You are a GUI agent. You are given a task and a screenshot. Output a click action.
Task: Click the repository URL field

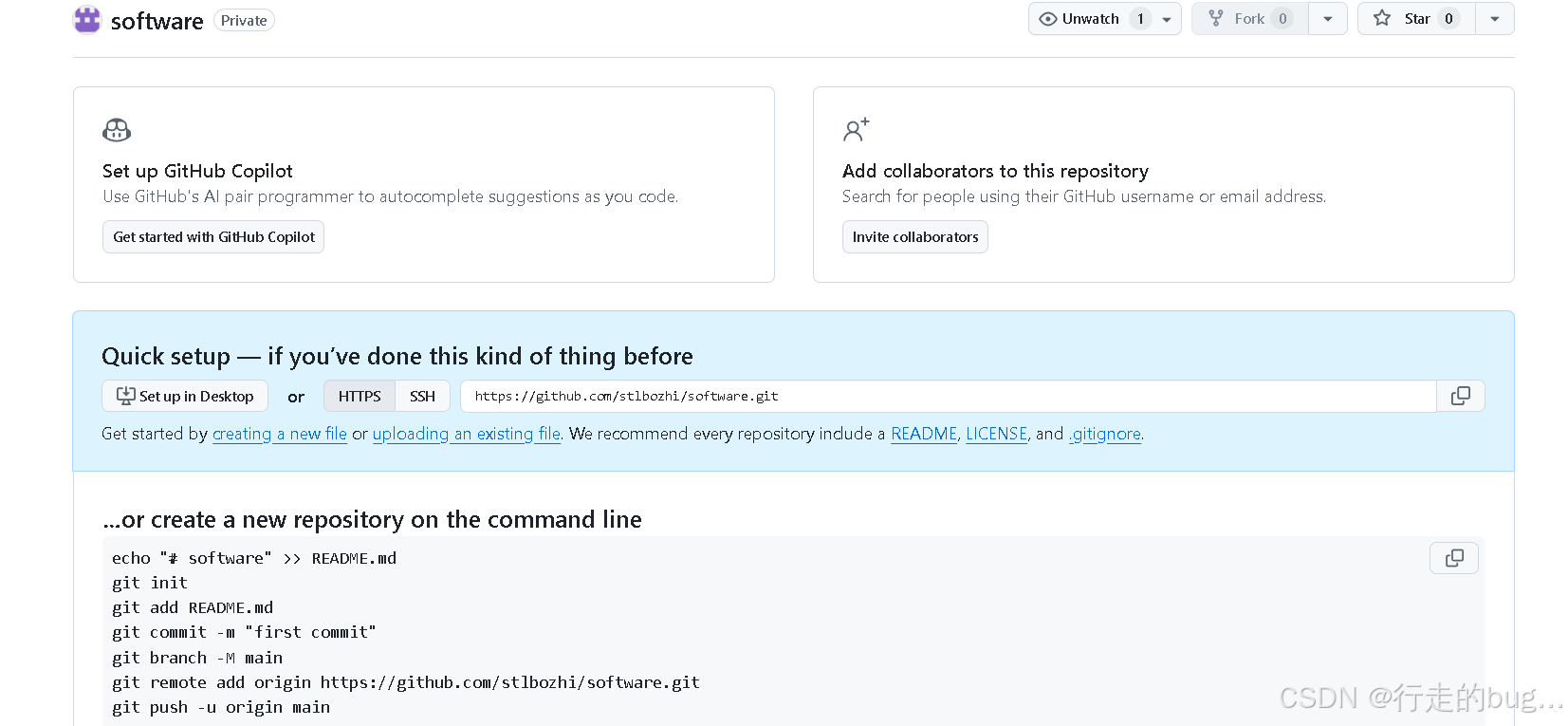pyautogui.click(x=949, y=397)
